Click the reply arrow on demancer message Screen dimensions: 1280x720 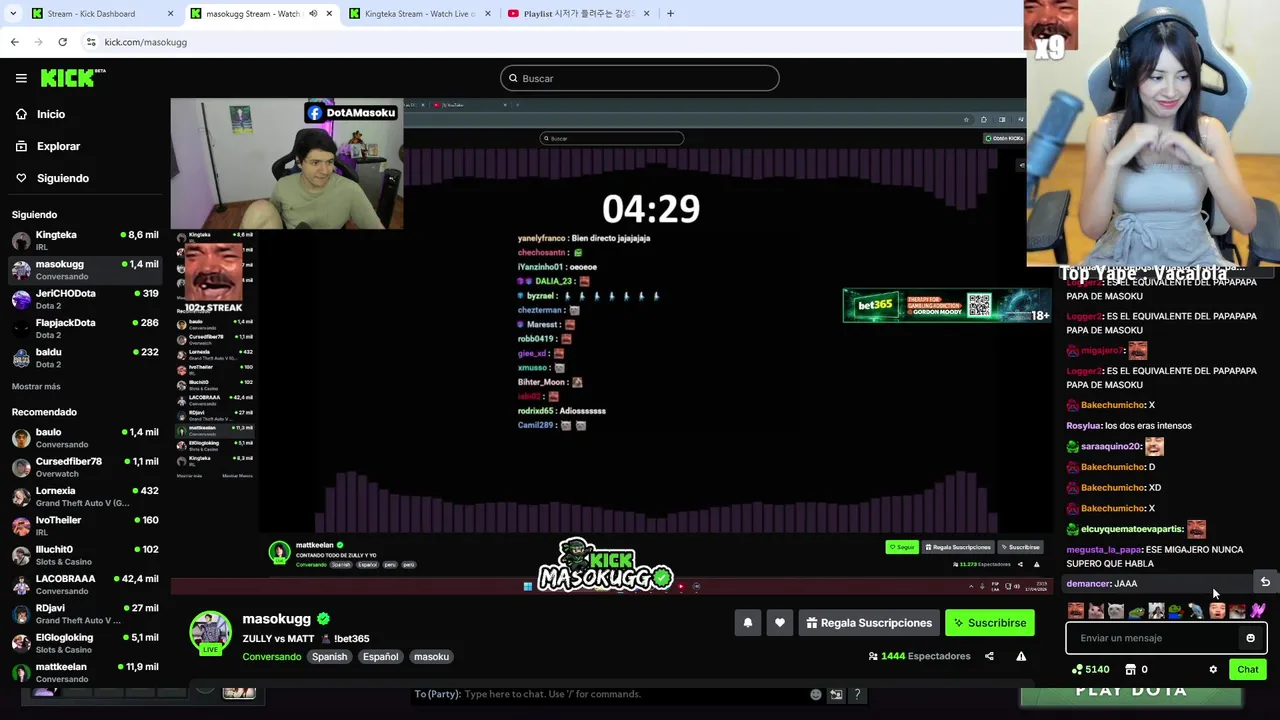pos(1265,582)
